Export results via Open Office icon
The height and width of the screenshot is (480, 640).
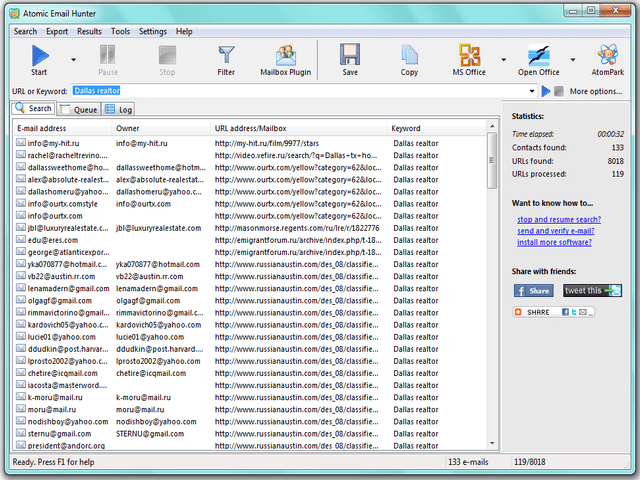[x=540, y=57]
